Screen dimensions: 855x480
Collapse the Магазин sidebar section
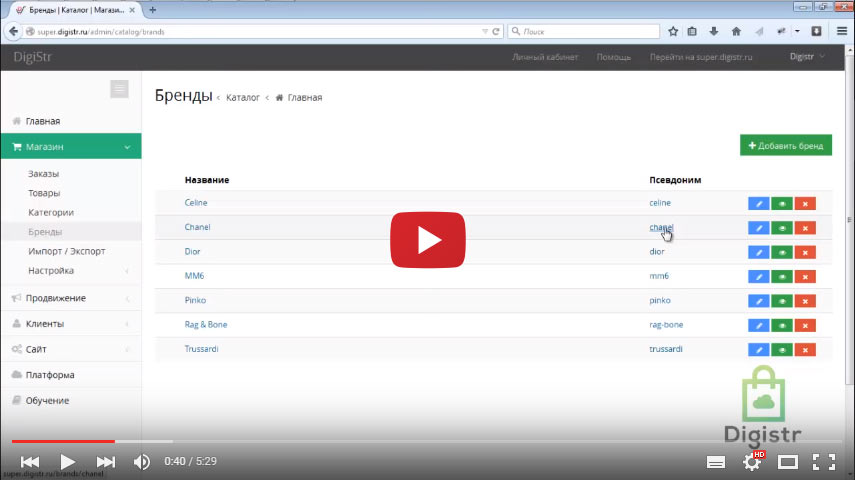[71, 146]
